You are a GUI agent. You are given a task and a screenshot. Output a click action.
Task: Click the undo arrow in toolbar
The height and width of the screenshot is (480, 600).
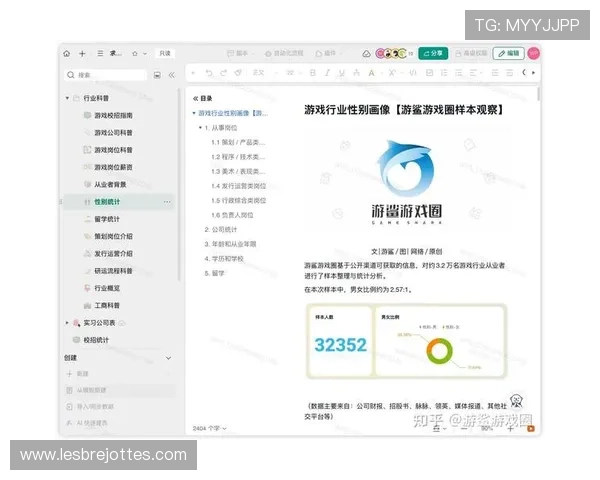click(209, 73)
